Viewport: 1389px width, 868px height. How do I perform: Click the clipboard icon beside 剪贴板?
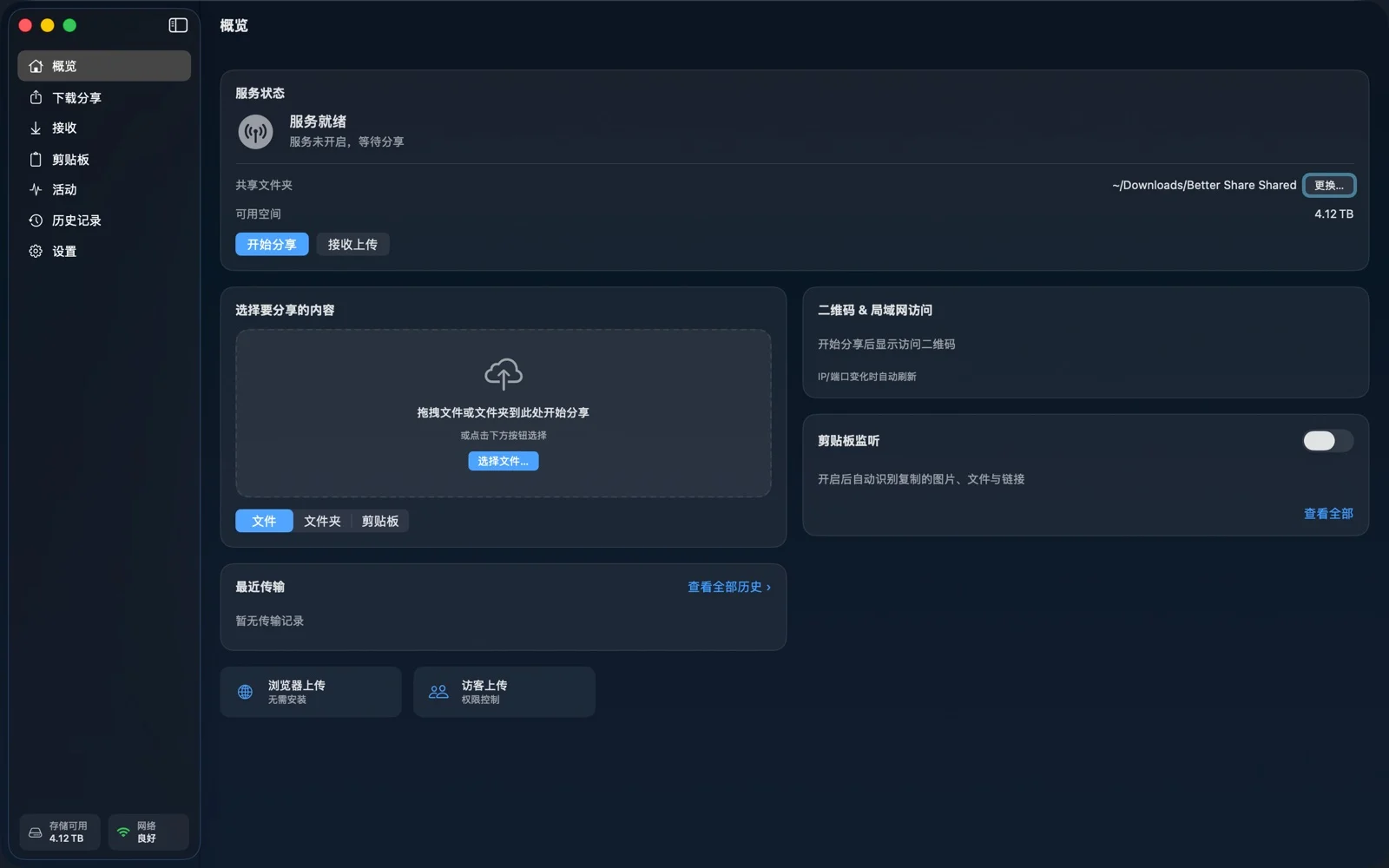click(x=36, y=159)
